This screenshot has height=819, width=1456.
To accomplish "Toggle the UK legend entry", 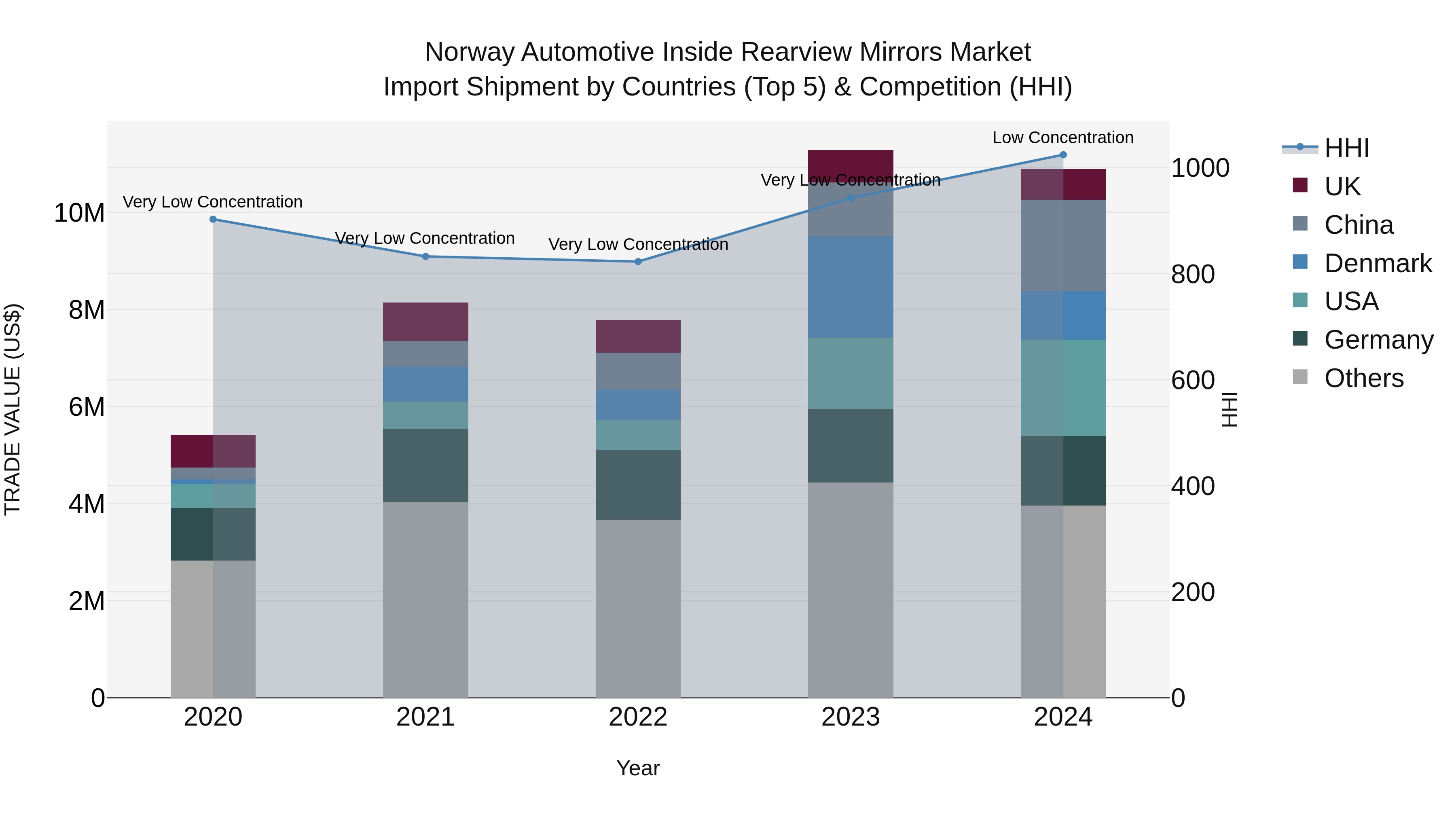I will pos(1326,186).
